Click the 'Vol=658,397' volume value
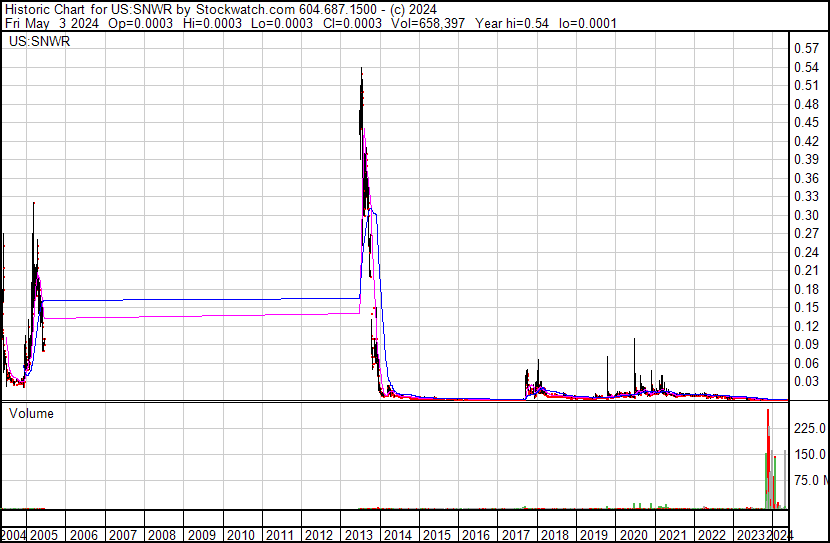The image size is (830, 543). point(428,23)
